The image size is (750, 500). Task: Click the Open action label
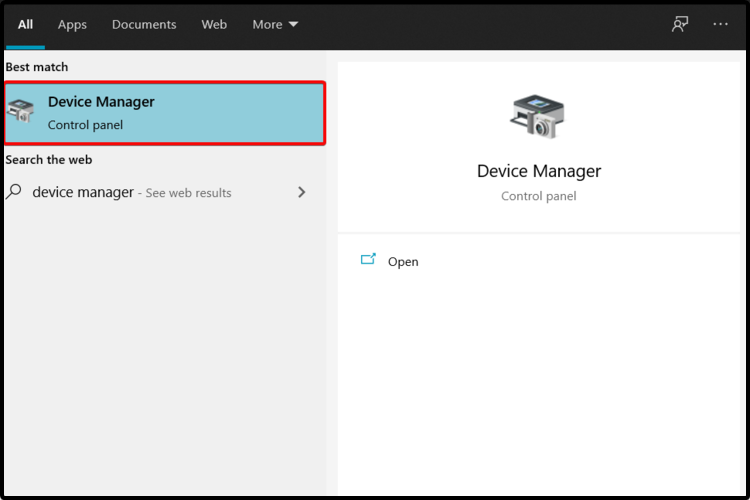(x=403, y=262)
